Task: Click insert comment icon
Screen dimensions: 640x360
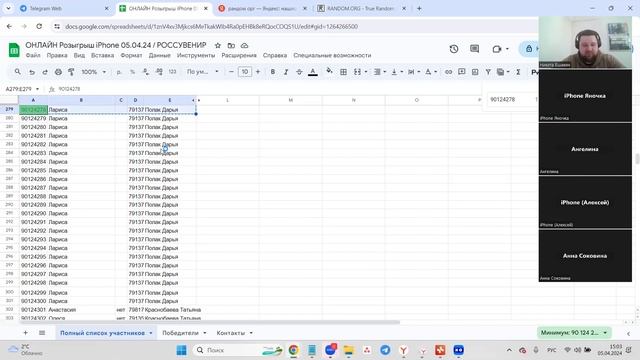Action: [x=462, y=72]
